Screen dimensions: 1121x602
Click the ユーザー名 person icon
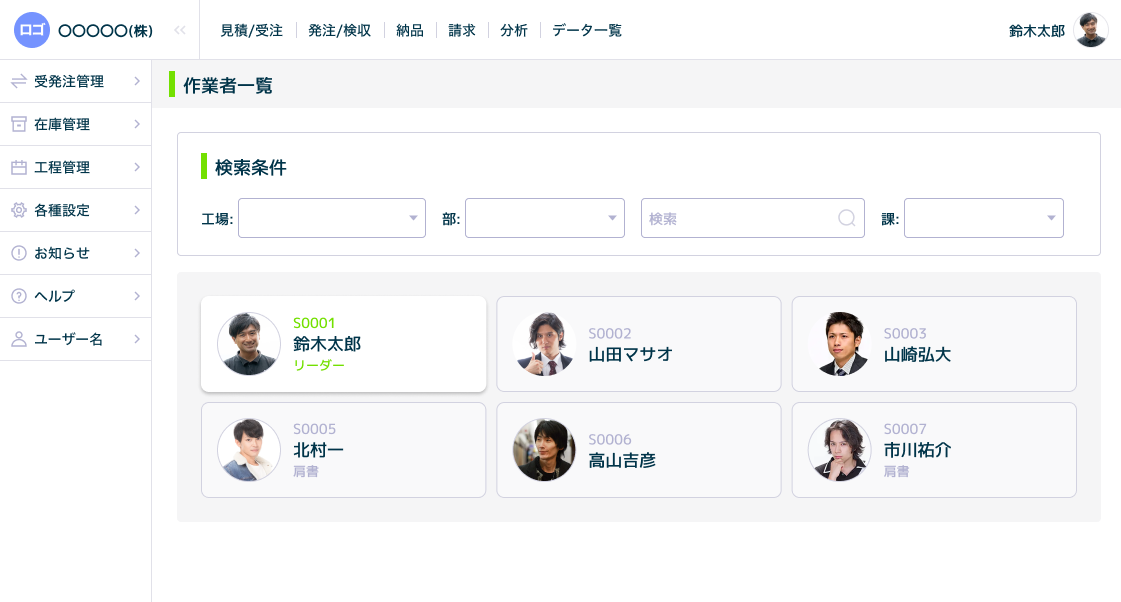click(x=18, y=339)
